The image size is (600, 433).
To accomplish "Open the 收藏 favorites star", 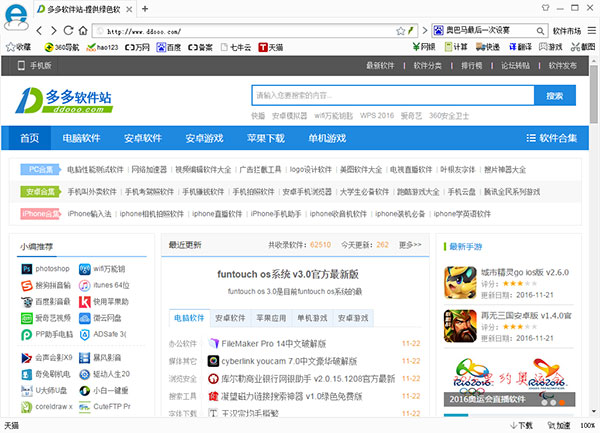I will pyautogui.click(x=18, y=47).
